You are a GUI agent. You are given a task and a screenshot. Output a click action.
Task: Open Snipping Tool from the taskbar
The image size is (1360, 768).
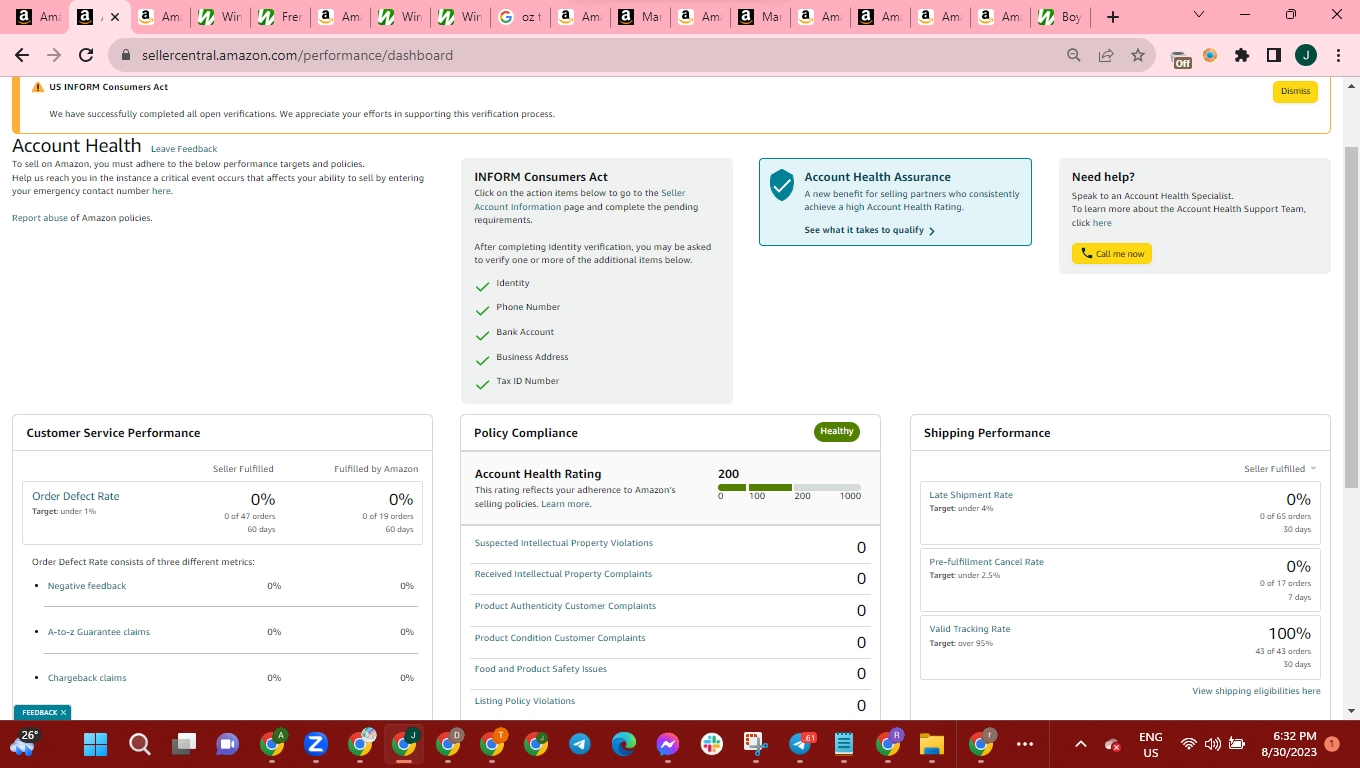pyautogui.click(x=756, y=744)
